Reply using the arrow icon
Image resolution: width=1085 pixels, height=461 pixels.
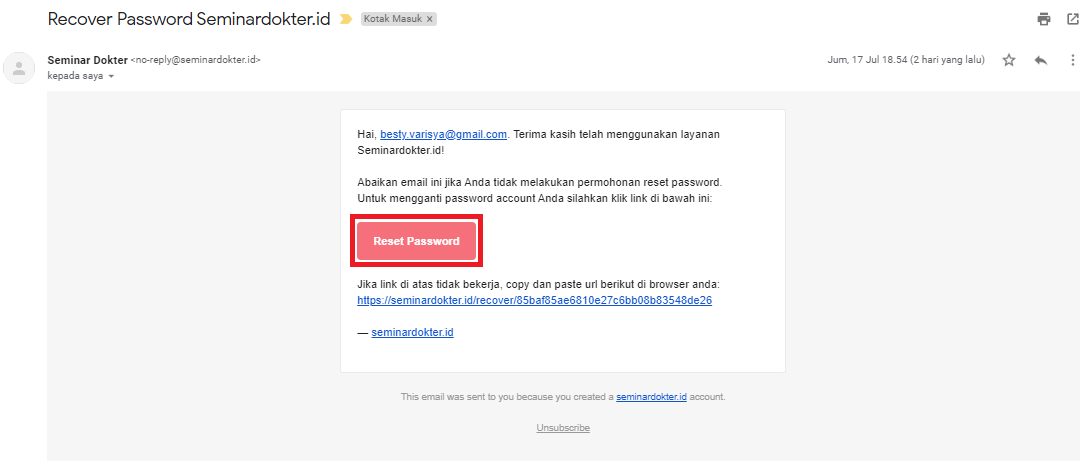[1041, 60]
